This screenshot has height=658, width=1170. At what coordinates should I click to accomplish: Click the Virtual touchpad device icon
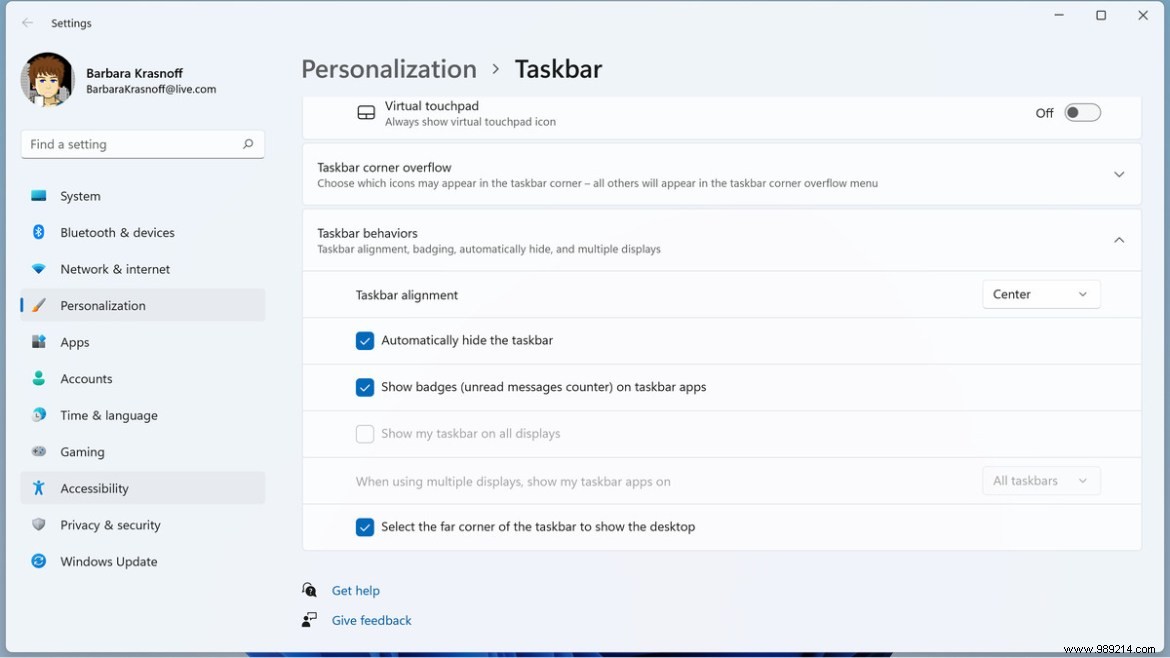click(x=368, y=111)
